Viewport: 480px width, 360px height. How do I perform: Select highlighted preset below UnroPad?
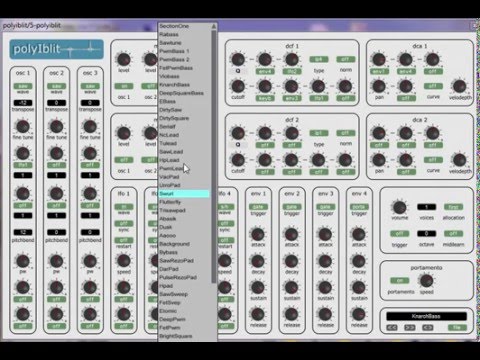click(184, 194)
